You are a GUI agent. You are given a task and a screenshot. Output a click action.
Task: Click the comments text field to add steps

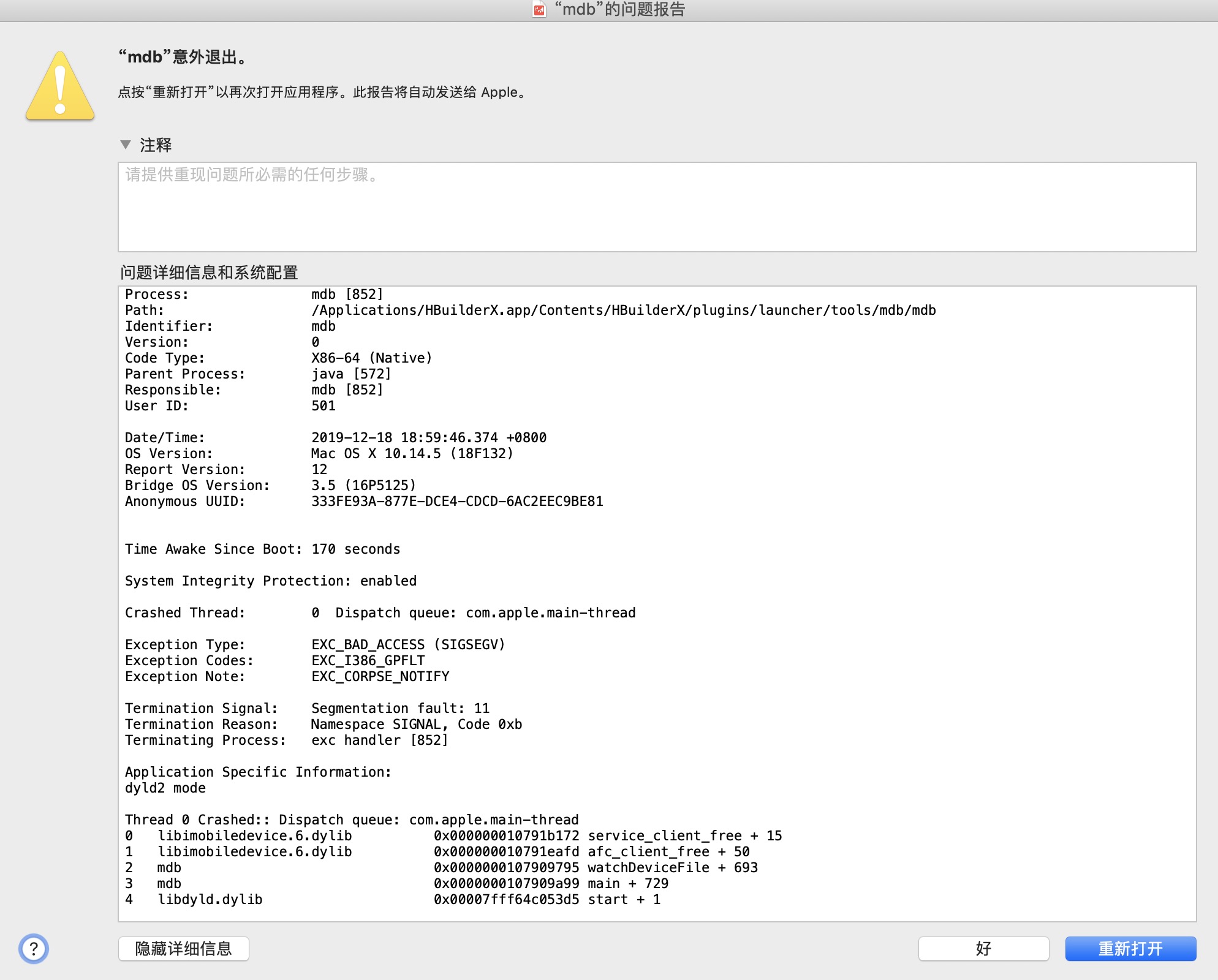[x=657, y=207]
